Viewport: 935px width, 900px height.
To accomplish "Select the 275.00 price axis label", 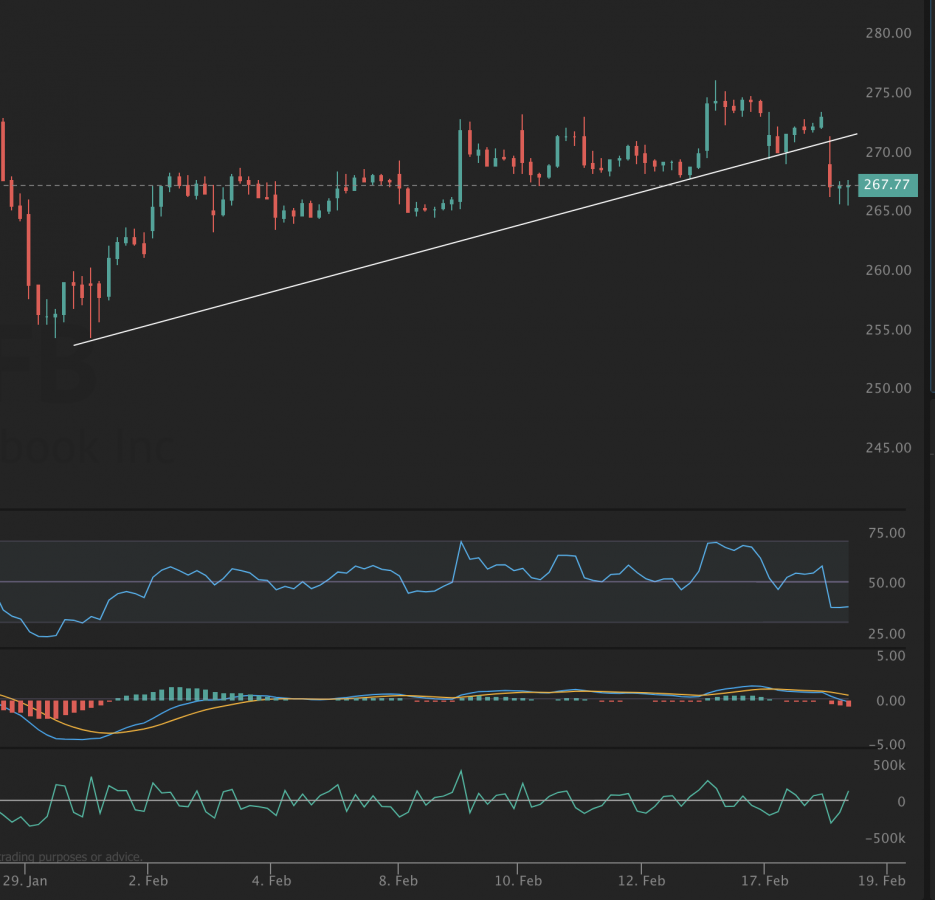I will pyautogui.click(x=888, y=93).
